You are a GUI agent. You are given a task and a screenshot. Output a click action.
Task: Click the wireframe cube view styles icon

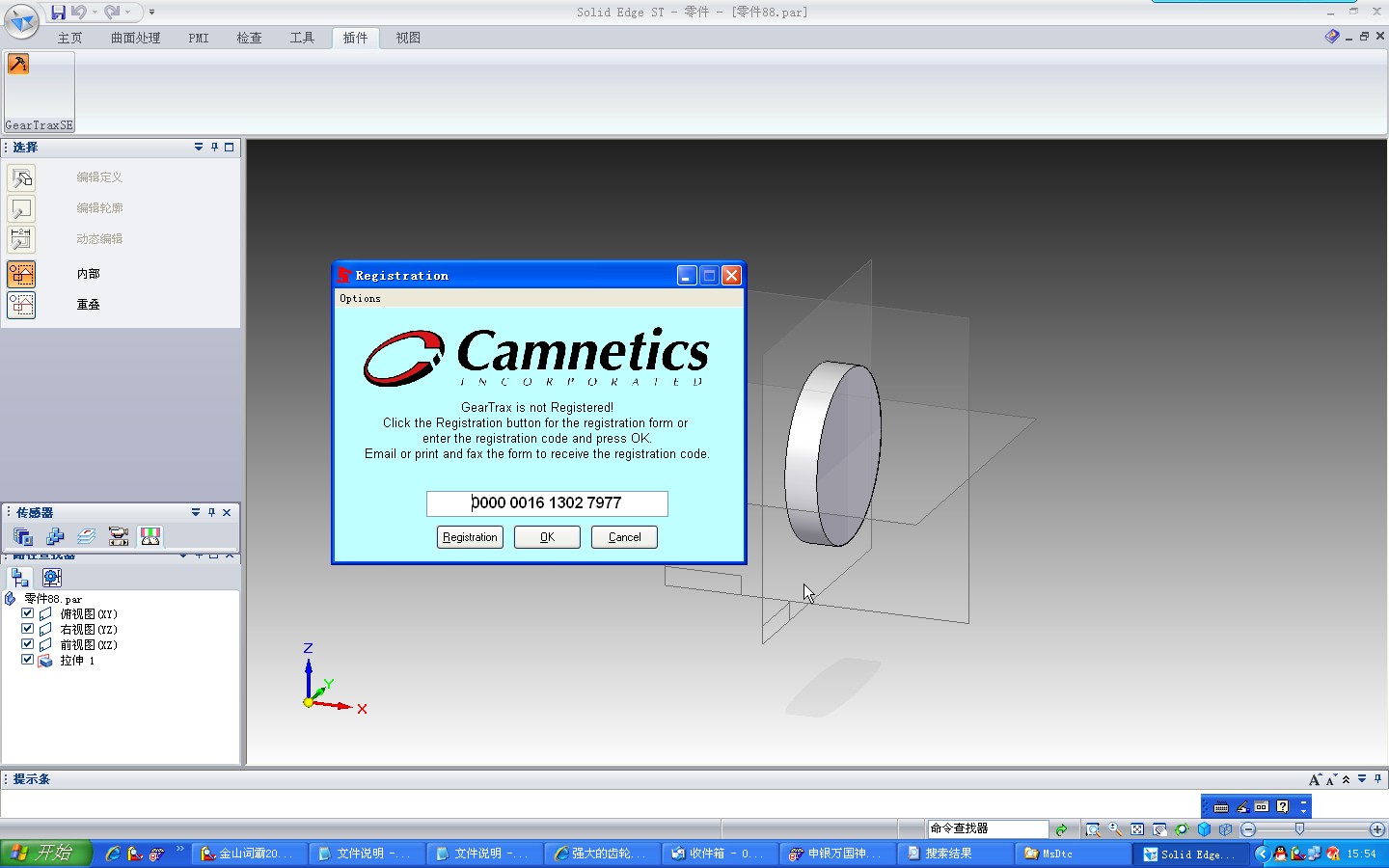(x=1226, y=829)
